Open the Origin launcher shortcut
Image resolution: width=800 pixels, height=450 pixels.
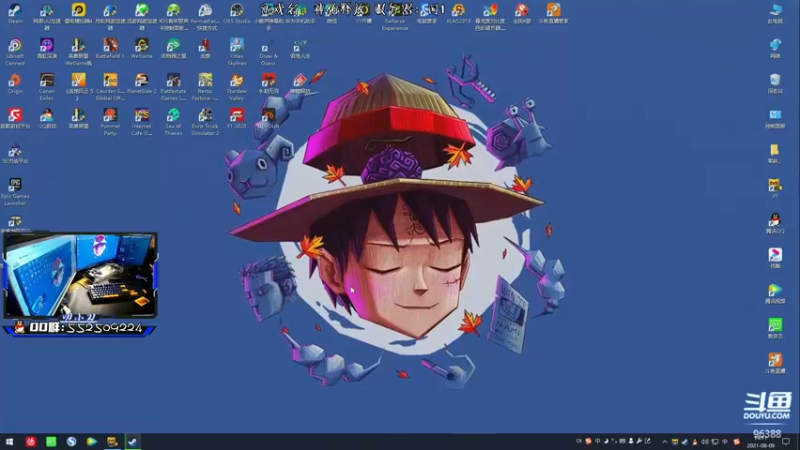(15, 84)
